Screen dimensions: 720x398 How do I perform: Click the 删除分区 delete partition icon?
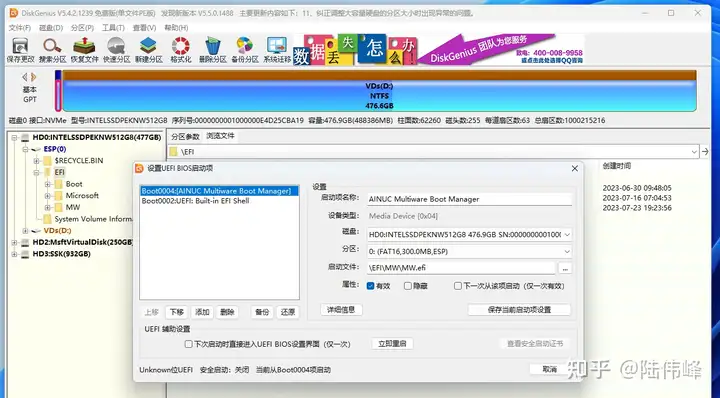point(213,50)
